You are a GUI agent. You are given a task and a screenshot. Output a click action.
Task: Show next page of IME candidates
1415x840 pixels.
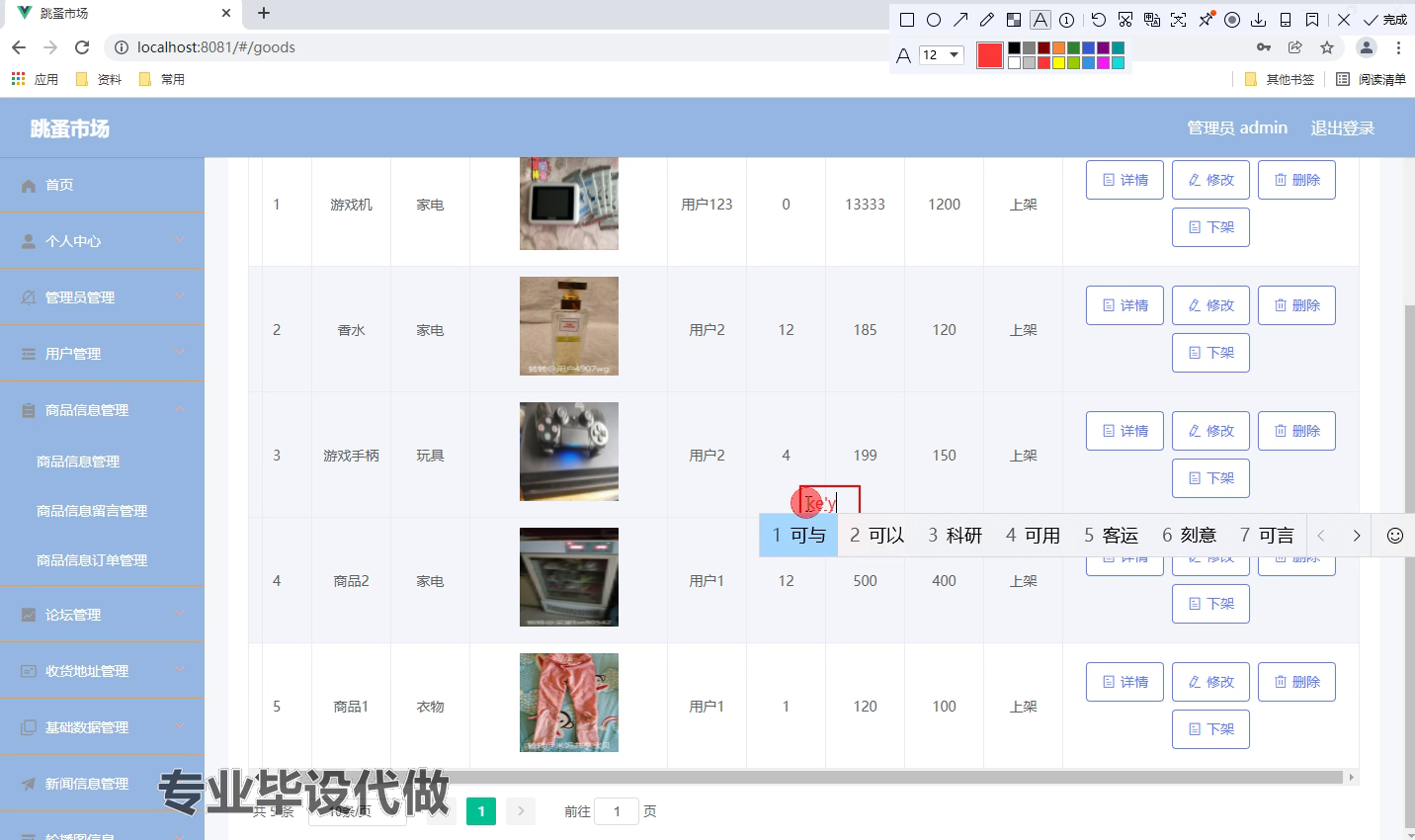click(1357, 536)
